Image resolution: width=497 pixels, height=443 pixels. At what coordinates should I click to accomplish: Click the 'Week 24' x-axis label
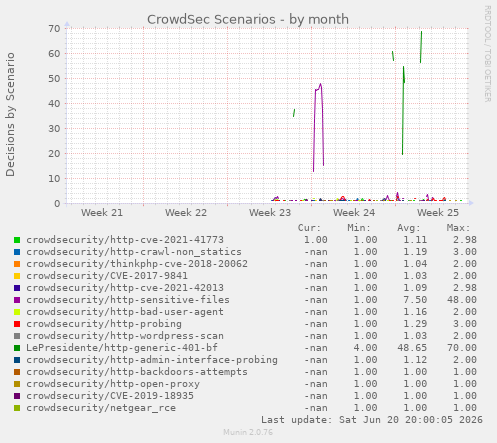[x=354, y=213]
